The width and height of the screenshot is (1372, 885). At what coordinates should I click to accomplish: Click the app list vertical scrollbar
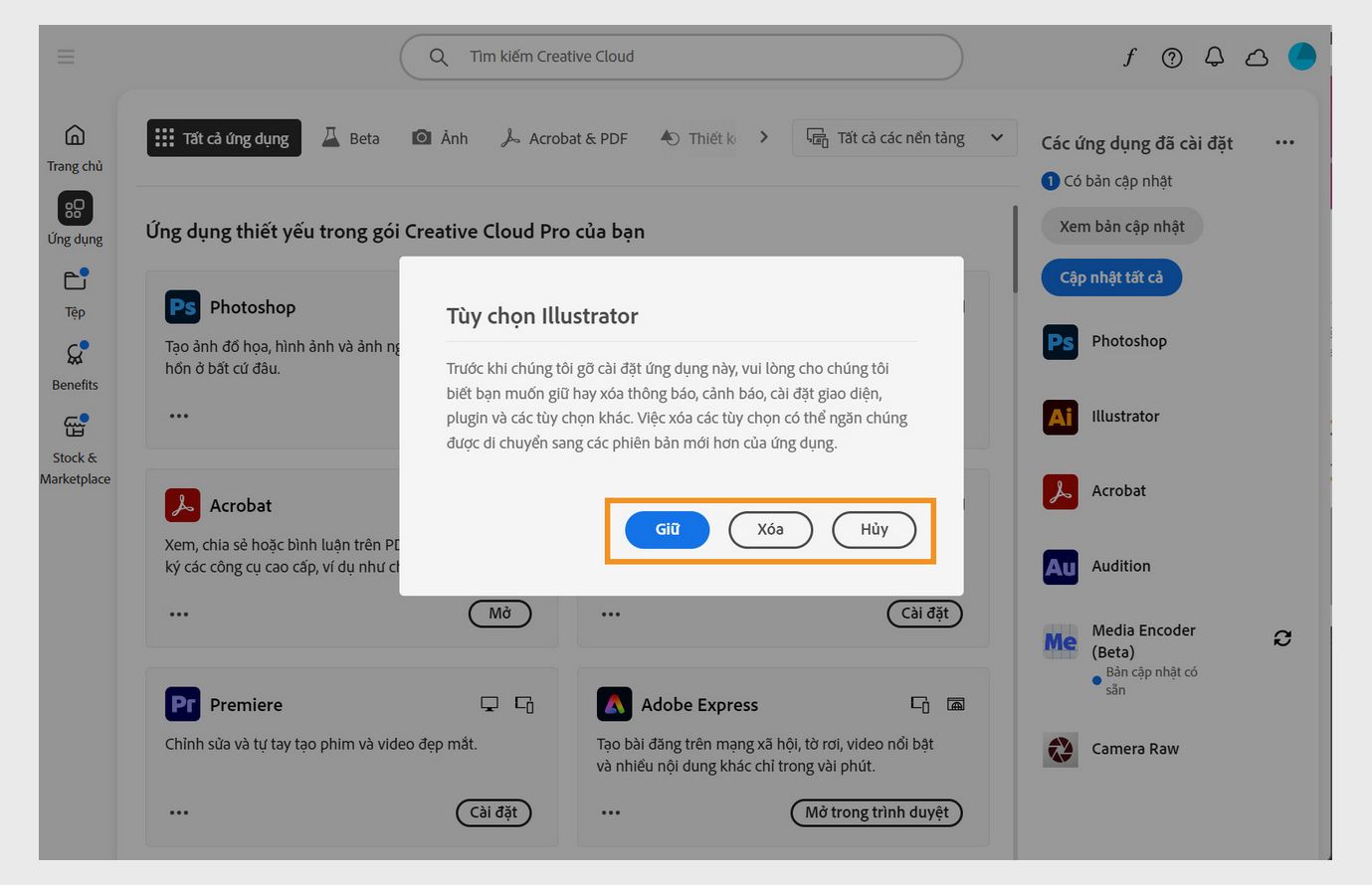1015,249
